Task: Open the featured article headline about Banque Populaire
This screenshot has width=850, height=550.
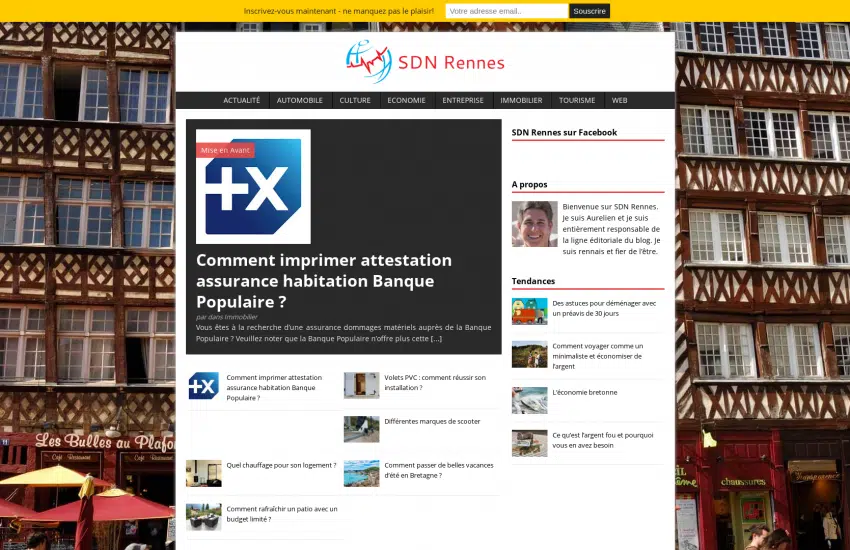Action: click(323, 281)
